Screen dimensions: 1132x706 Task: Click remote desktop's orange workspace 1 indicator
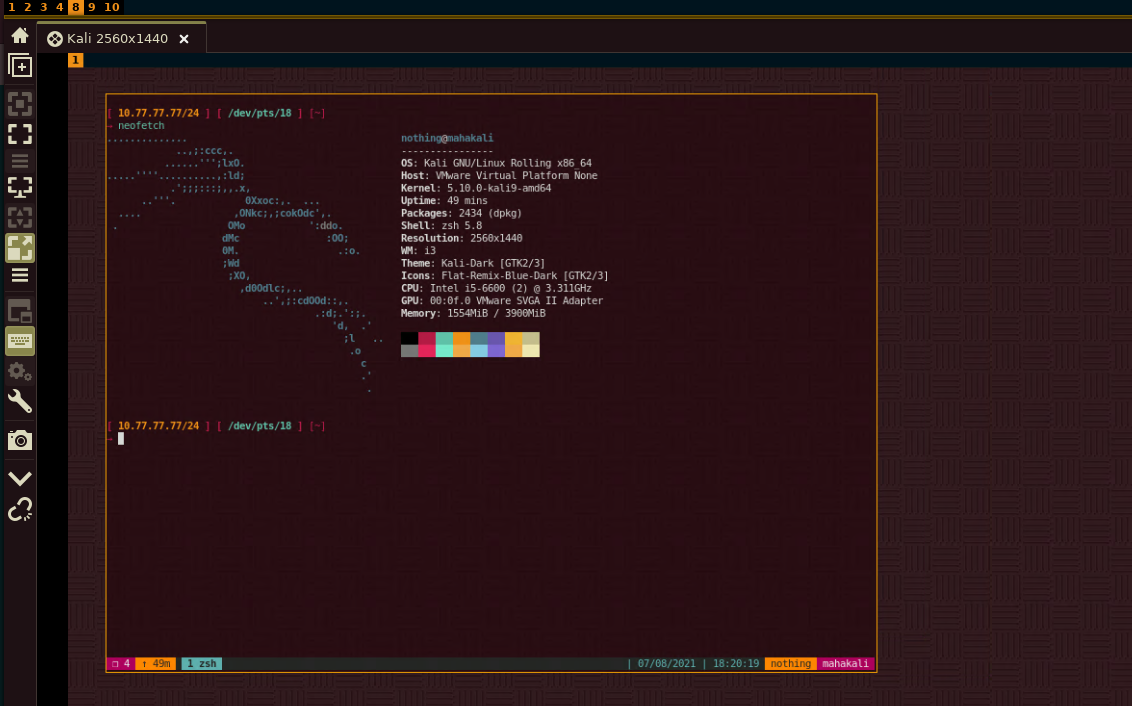(x=75, y=60)
